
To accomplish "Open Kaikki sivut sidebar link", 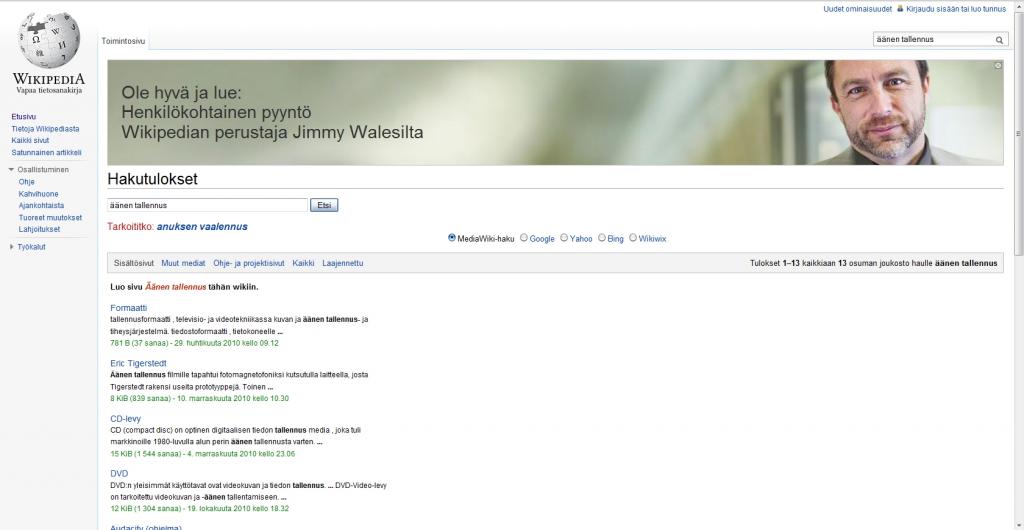I will 30,141.
